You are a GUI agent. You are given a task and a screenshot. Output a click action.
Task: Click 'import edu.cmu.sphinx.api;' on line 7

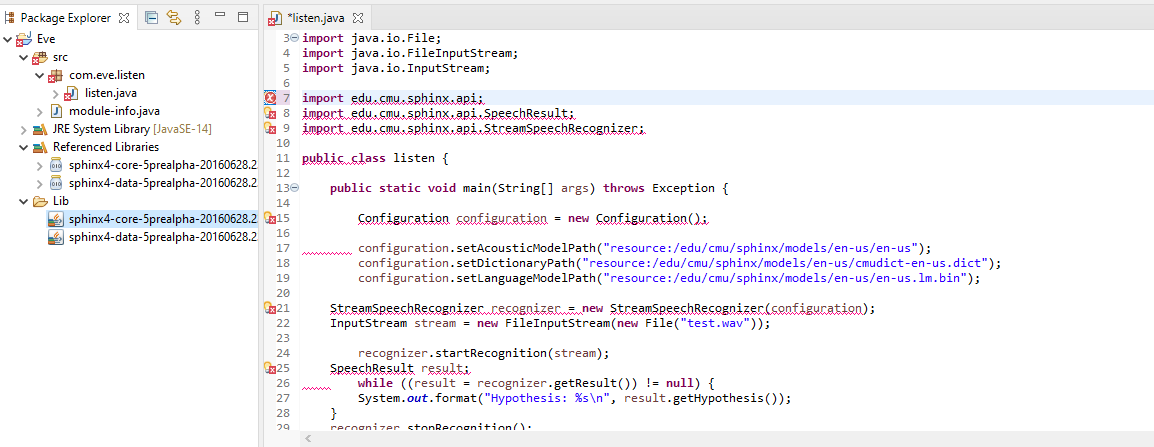[393, 98]
